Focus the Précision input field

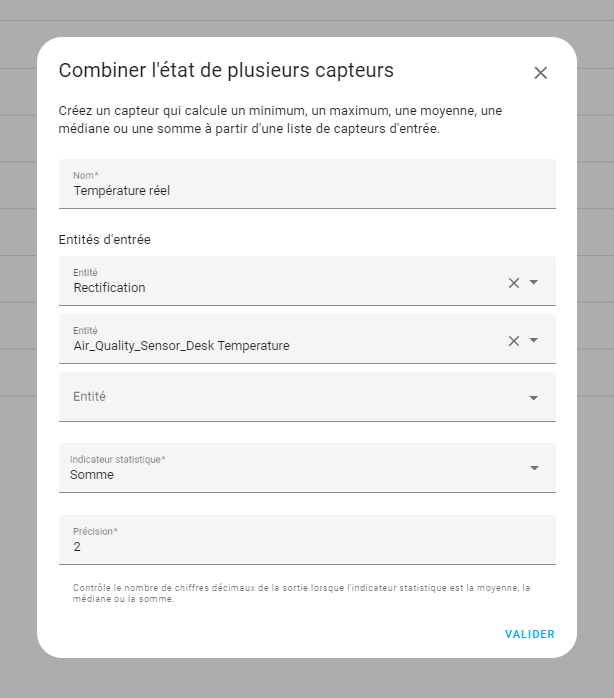[x=300, y=546]
